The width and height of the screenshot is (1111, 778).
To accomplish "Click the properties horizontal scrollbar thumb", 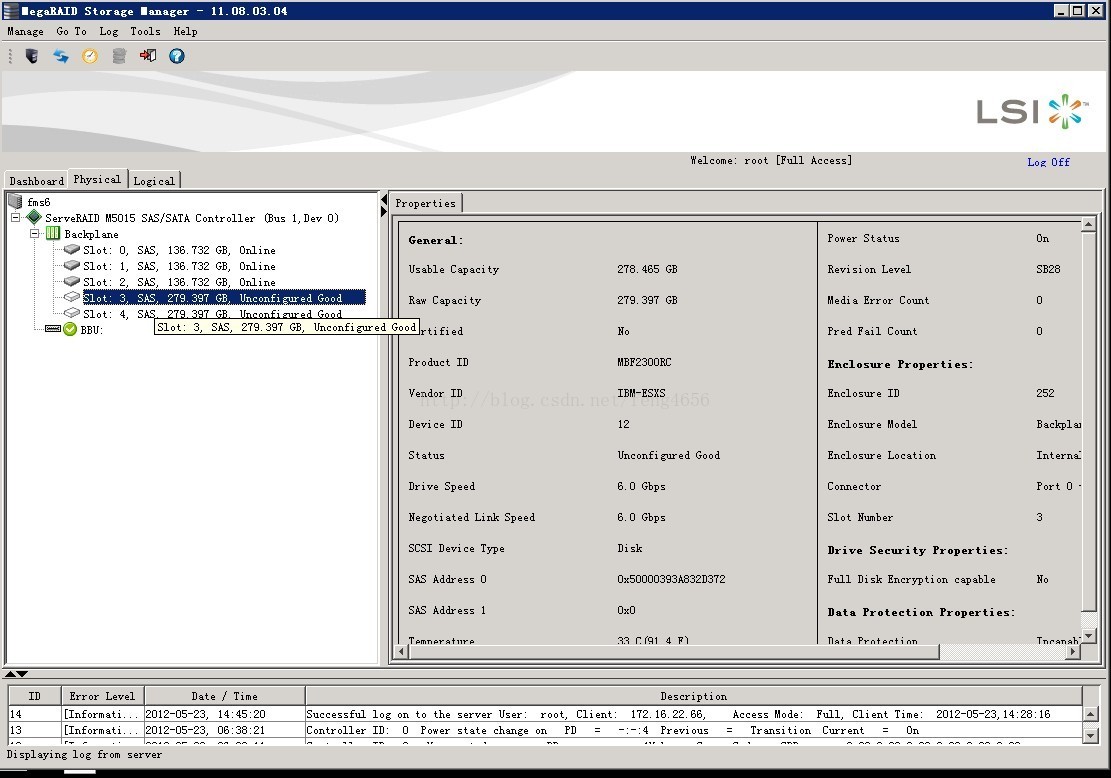I will point(674,651).
